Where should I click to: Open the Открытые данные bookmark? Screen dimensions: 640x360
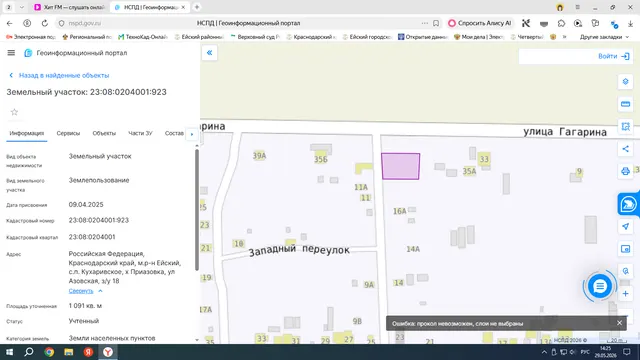[x=423, y=37]
